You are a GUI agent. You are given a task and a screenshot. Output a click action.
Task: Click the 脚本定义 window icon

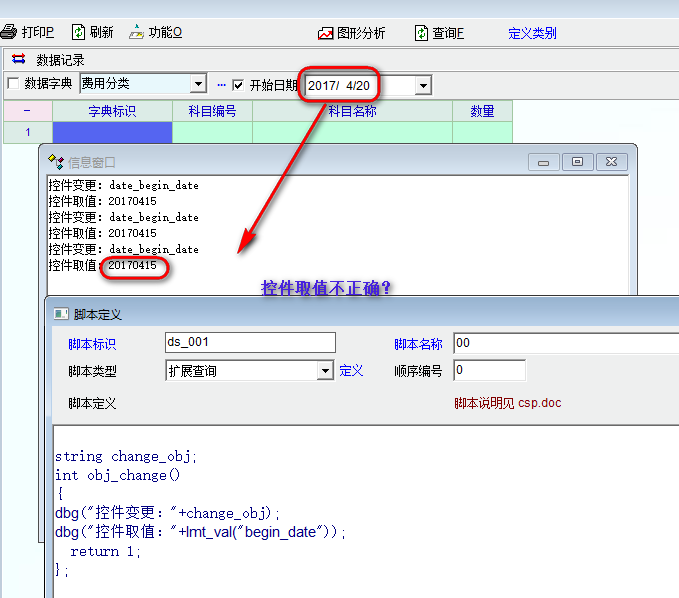tap(60, 314)
